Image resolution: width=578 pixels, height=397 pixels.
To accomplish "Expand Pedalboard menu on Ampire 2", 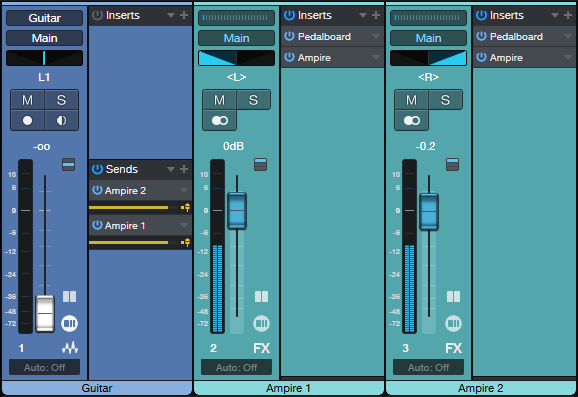I will 568,36.
